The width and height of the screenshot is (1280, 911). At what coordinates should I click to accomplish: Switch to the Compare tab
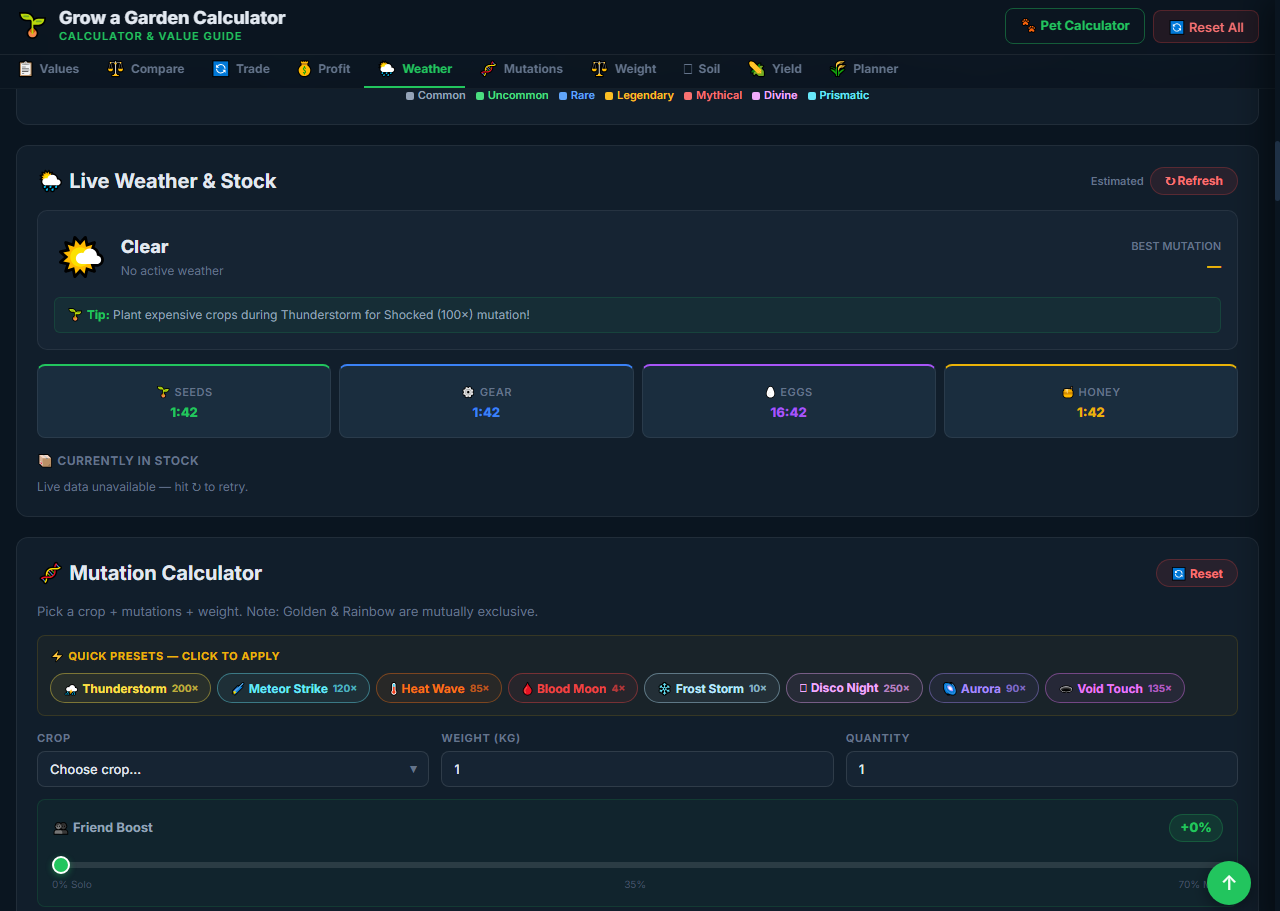tap(146, 69)
